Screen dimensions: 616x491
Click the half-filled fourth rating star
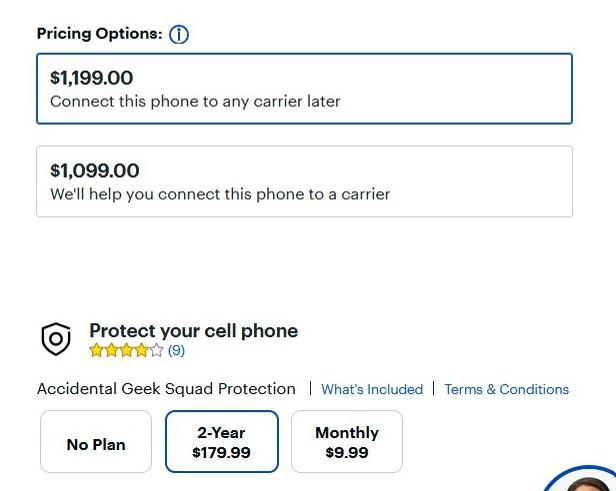coord(141,350)
